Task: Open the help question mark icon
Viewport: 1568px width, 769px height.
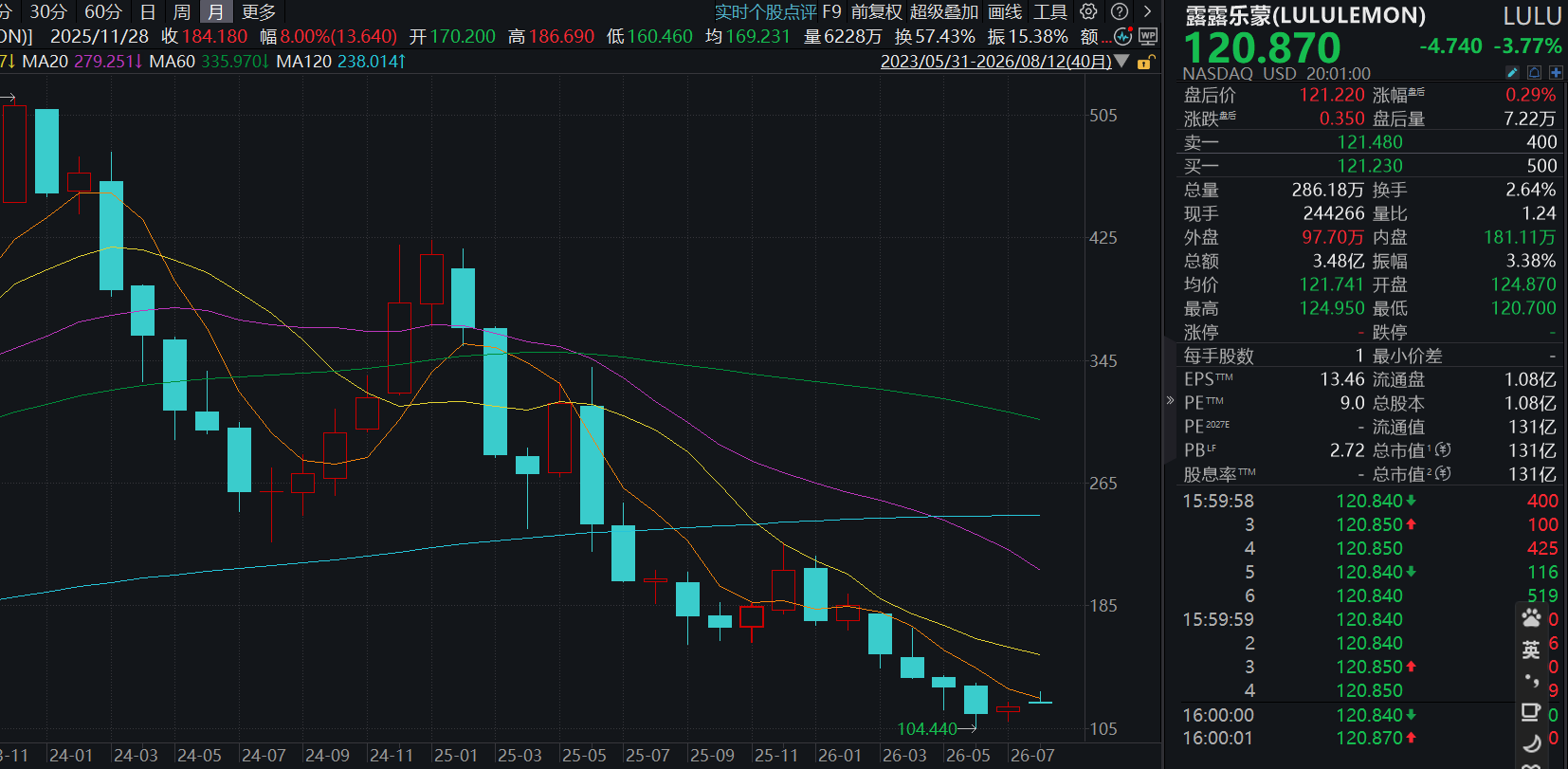Action: (1120, 11)
